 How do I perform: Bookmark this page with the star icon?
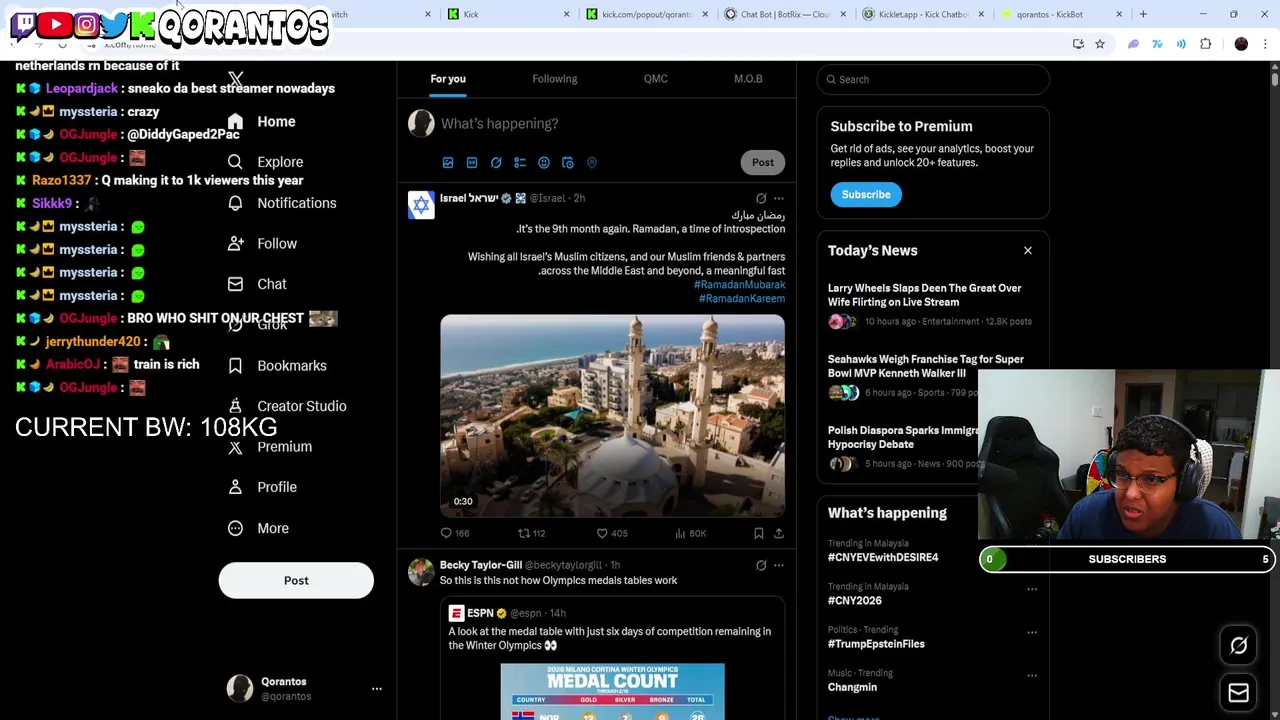pyautogui.click(x=1100, y=44)
